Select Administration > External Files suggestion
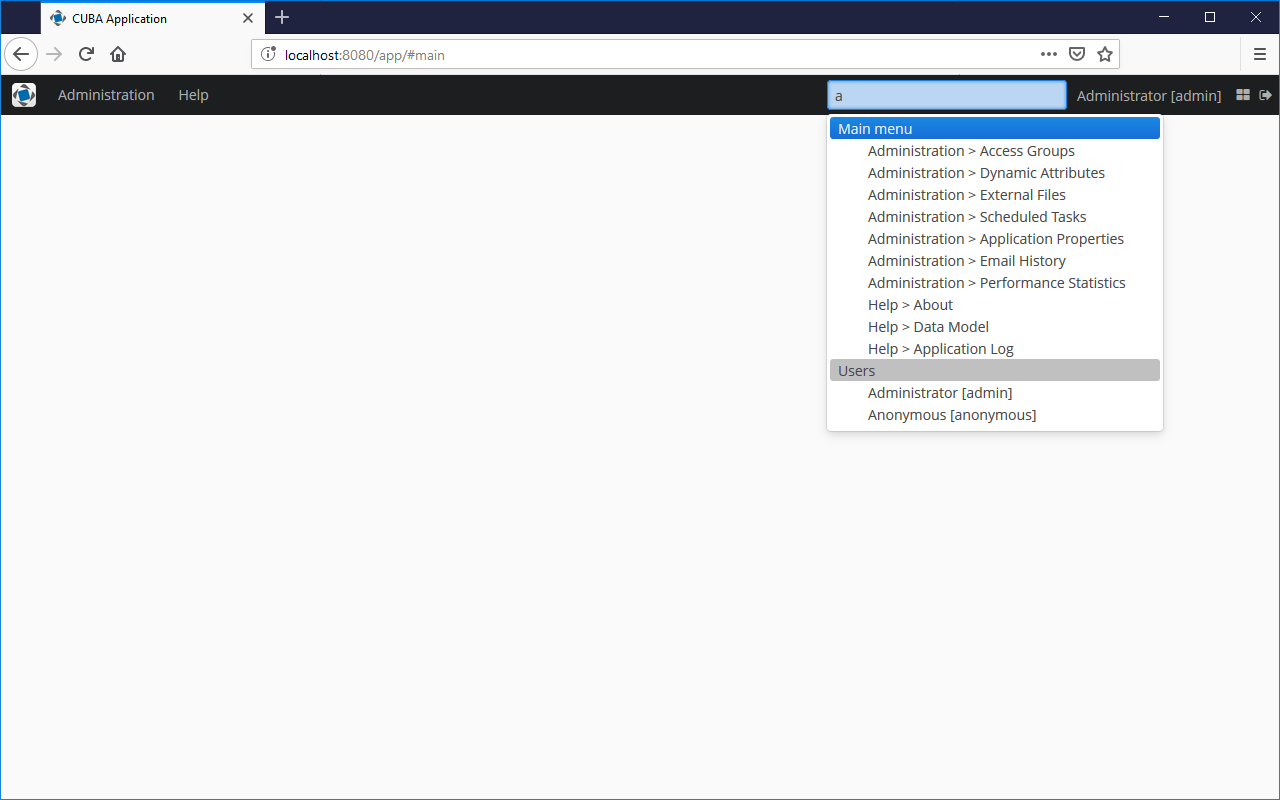Image resolution: width=1280 pixels, height=800 pixels. click(995, 195)
